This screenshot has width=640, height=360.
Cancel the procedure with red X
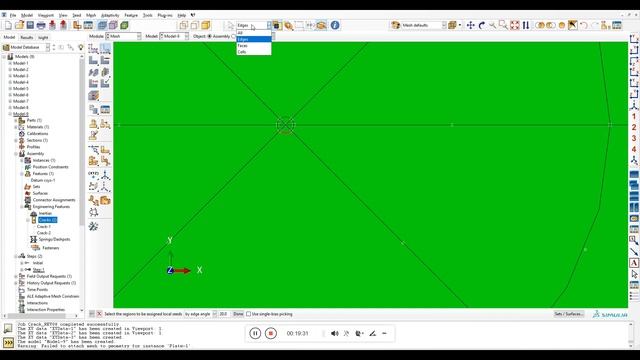pyautogui.click(x=99, y=314)
